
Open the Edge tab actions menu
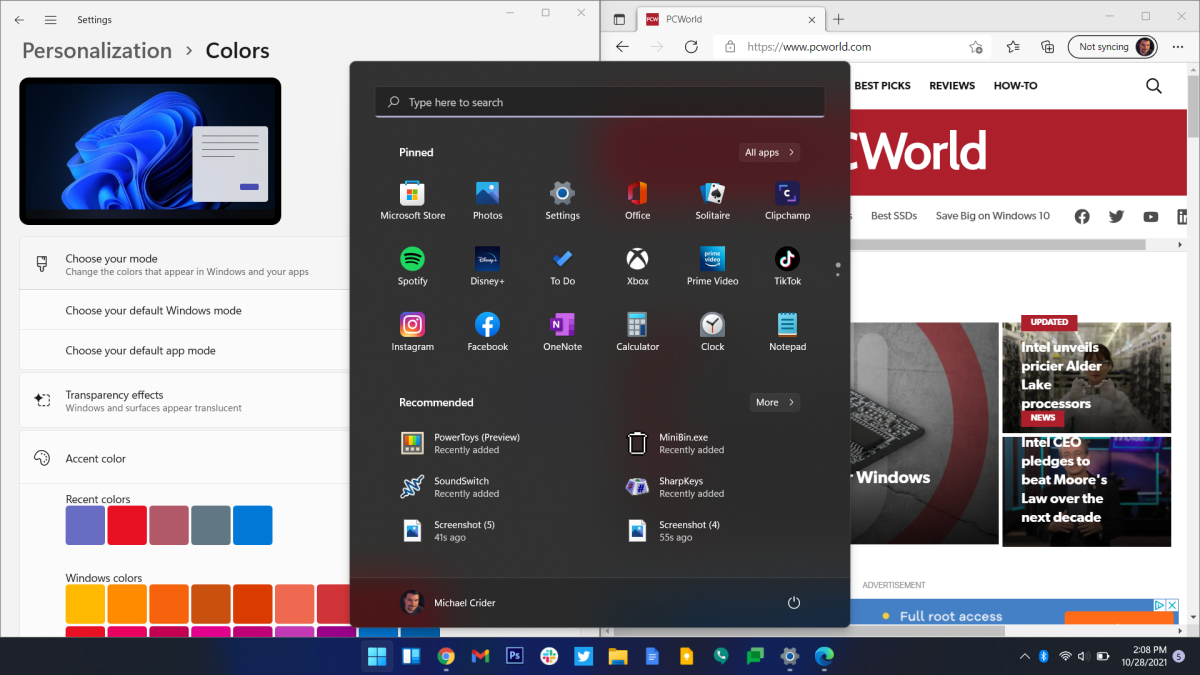pos(619,19)
